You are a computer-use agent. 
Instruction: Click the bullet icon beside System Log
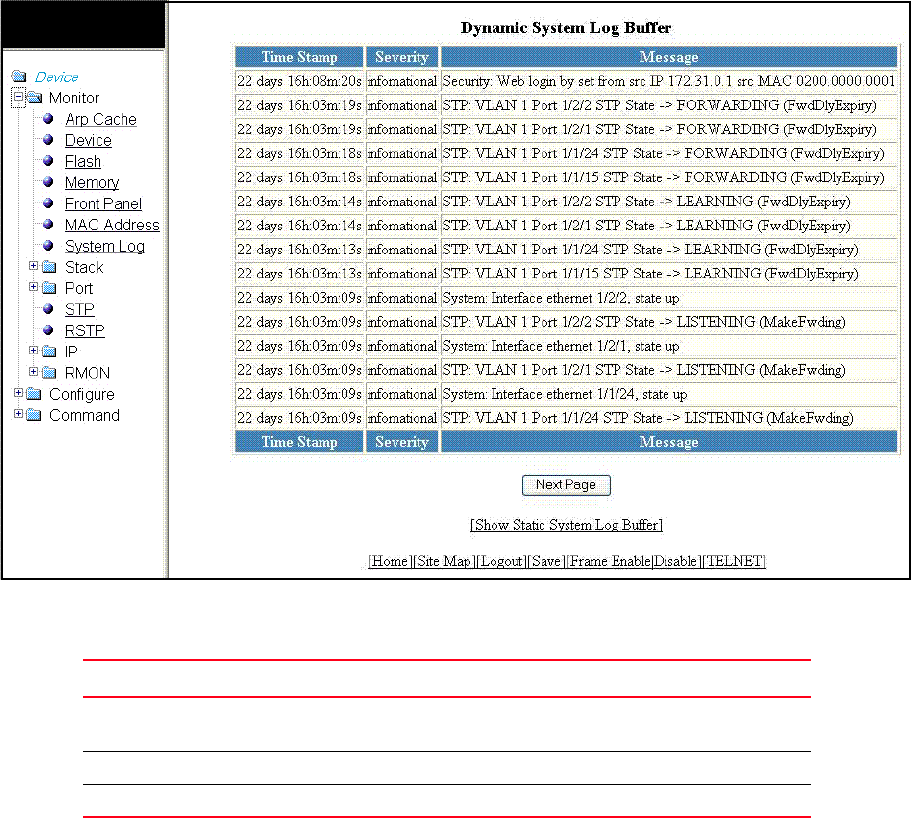coord(49,246)
